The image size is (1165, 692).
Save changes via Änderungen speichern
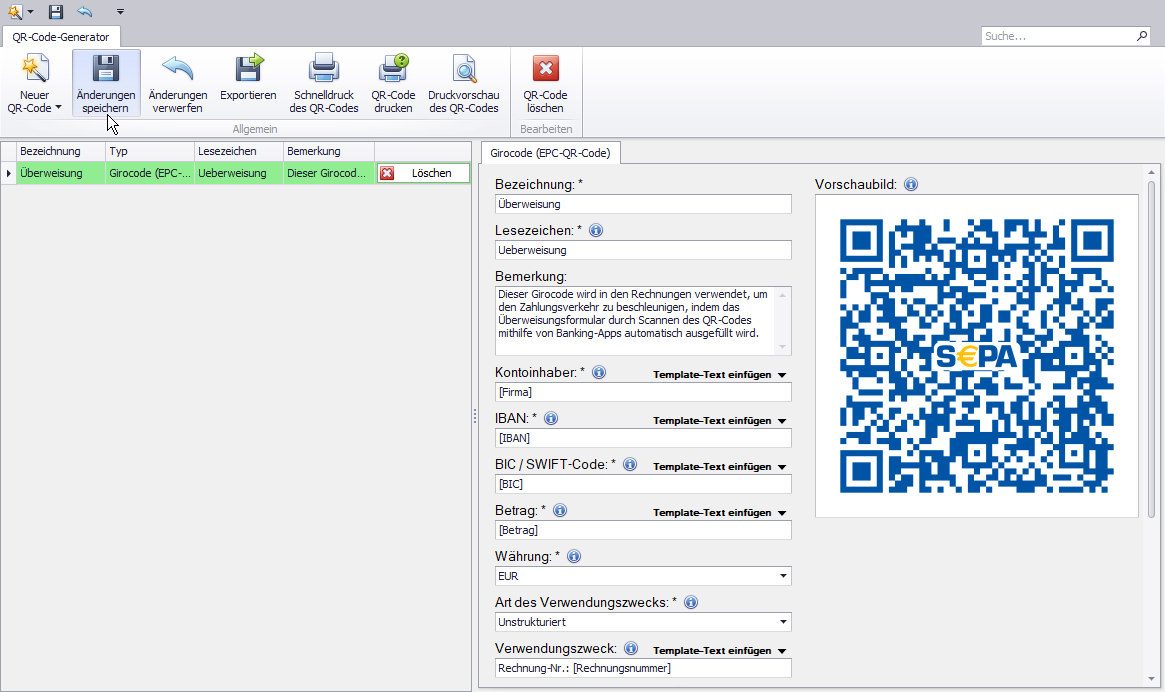click(x=106, y=83)
